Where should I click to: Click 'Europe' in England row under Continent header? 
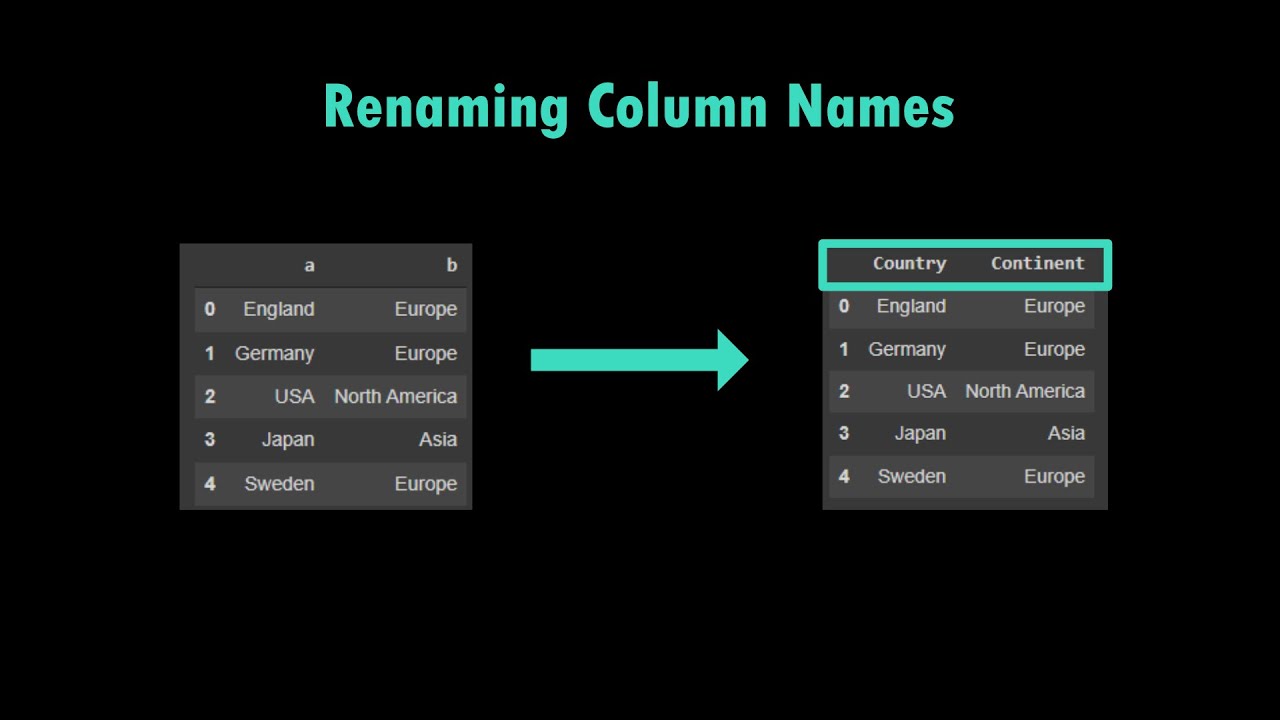coord(1054,306)
